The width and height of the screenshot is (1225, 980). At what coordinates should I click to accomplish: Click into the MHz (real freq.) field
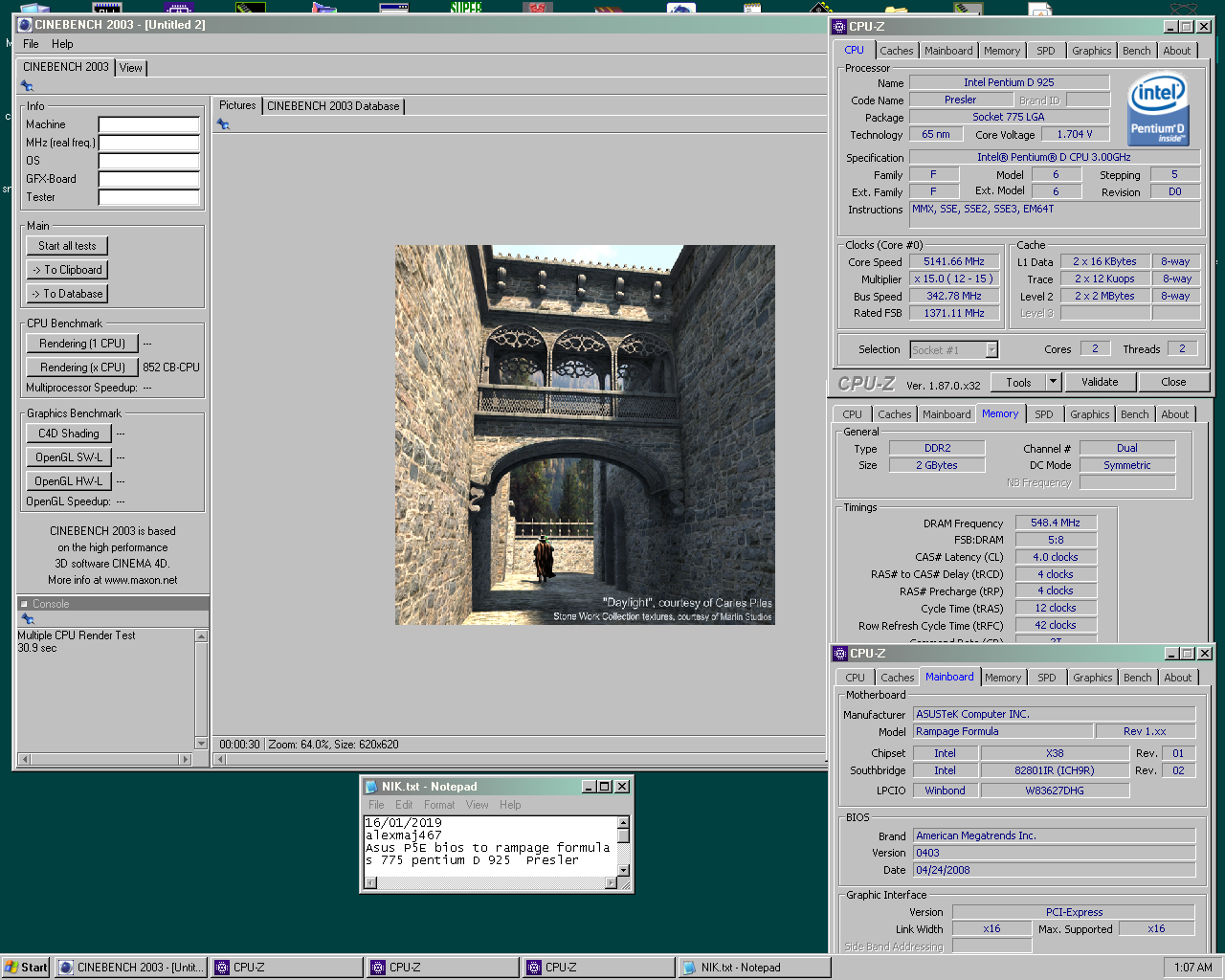pos(149,143)
